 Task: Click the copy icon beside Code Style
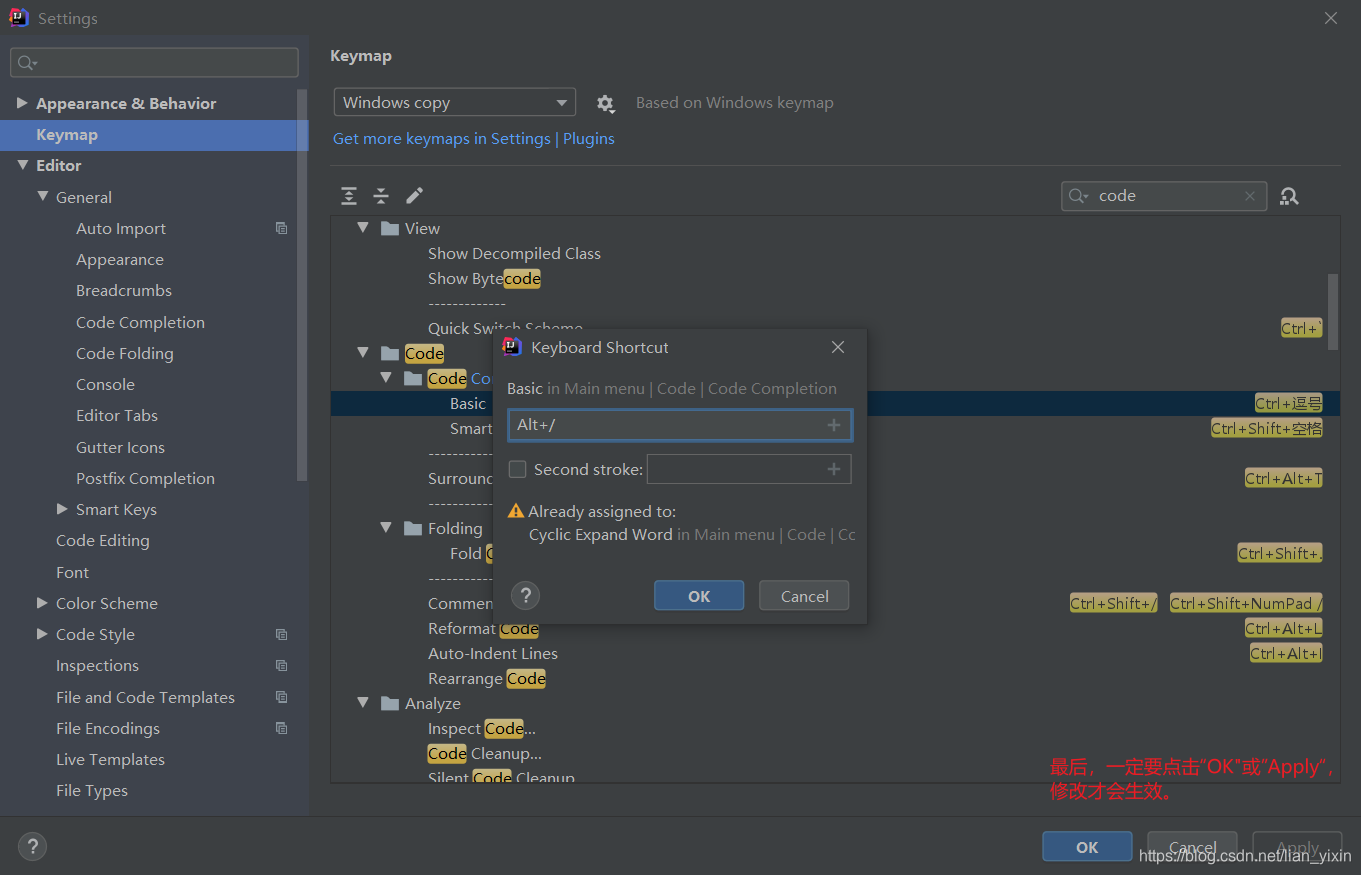click(281, 634)
